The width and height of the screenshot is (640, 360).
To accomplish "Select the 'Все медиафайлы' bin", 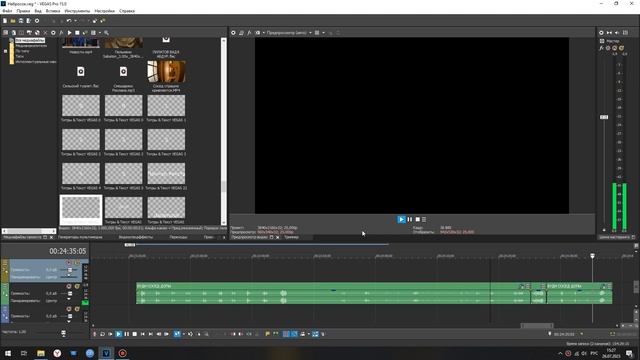I will coord(30,40).
